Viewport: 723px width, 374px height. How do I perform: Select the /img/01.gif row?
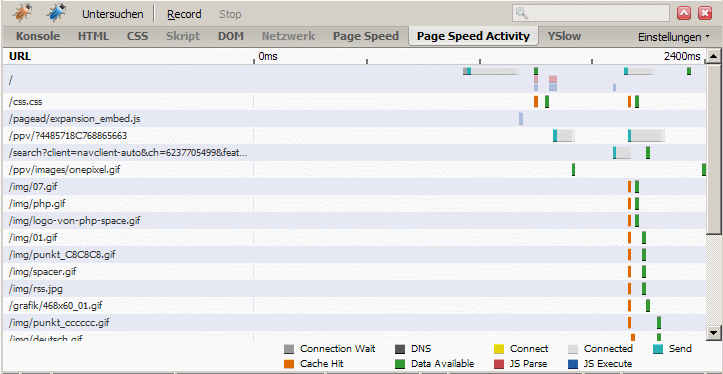tap(354, 238)
